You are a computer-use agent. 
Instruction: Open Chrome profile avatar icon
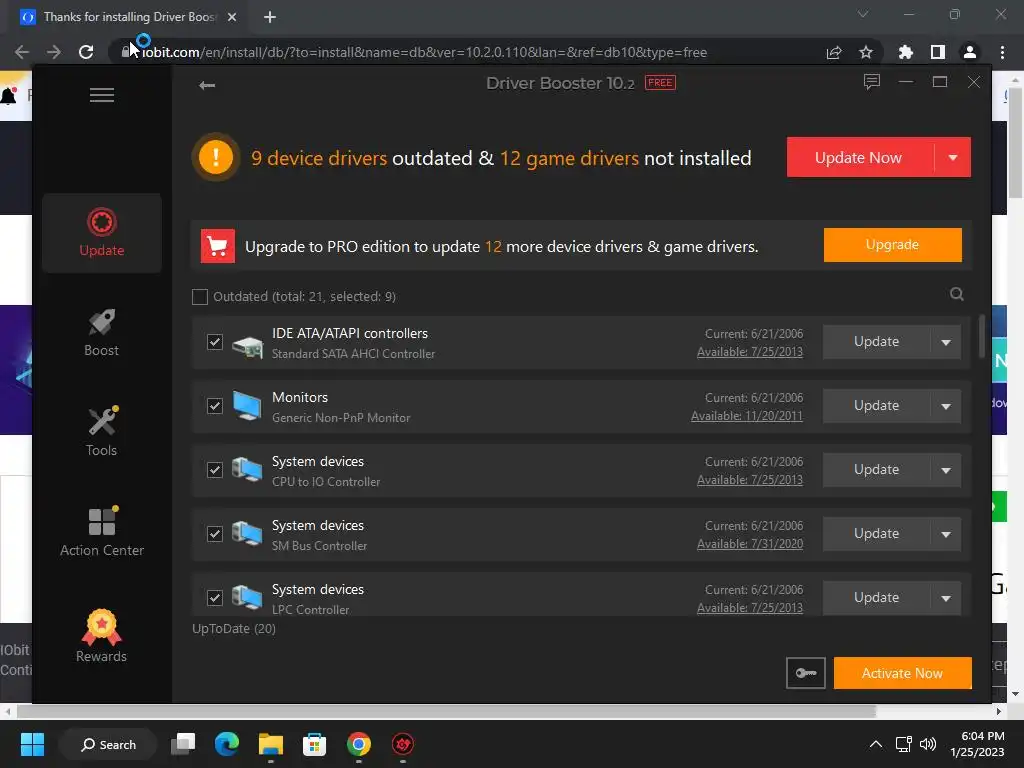(970, 52)
